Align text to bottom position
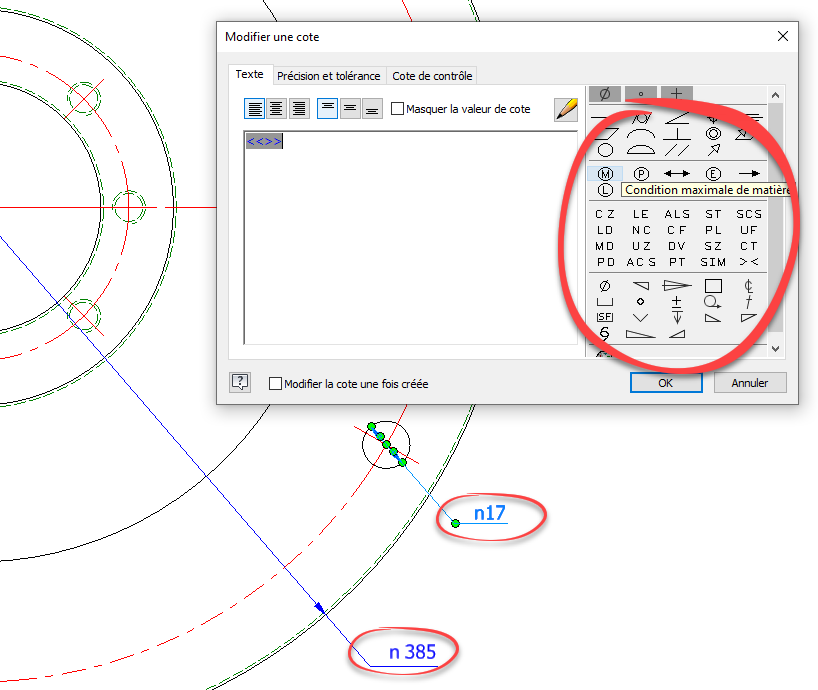The height and width of the screenshot is (690, 818). 372,109
